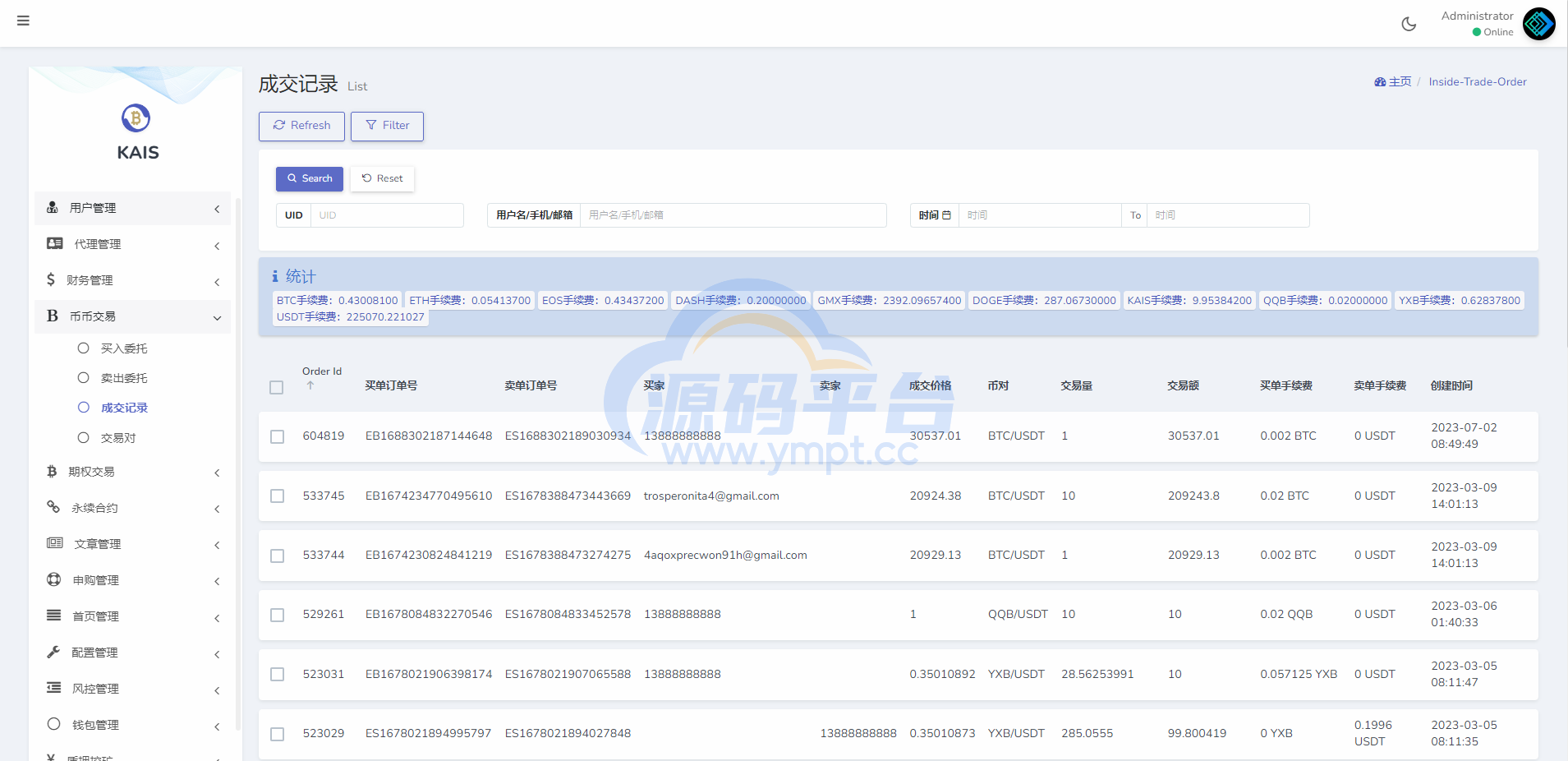Open the 成交记录 submenu item

(124, 408)
